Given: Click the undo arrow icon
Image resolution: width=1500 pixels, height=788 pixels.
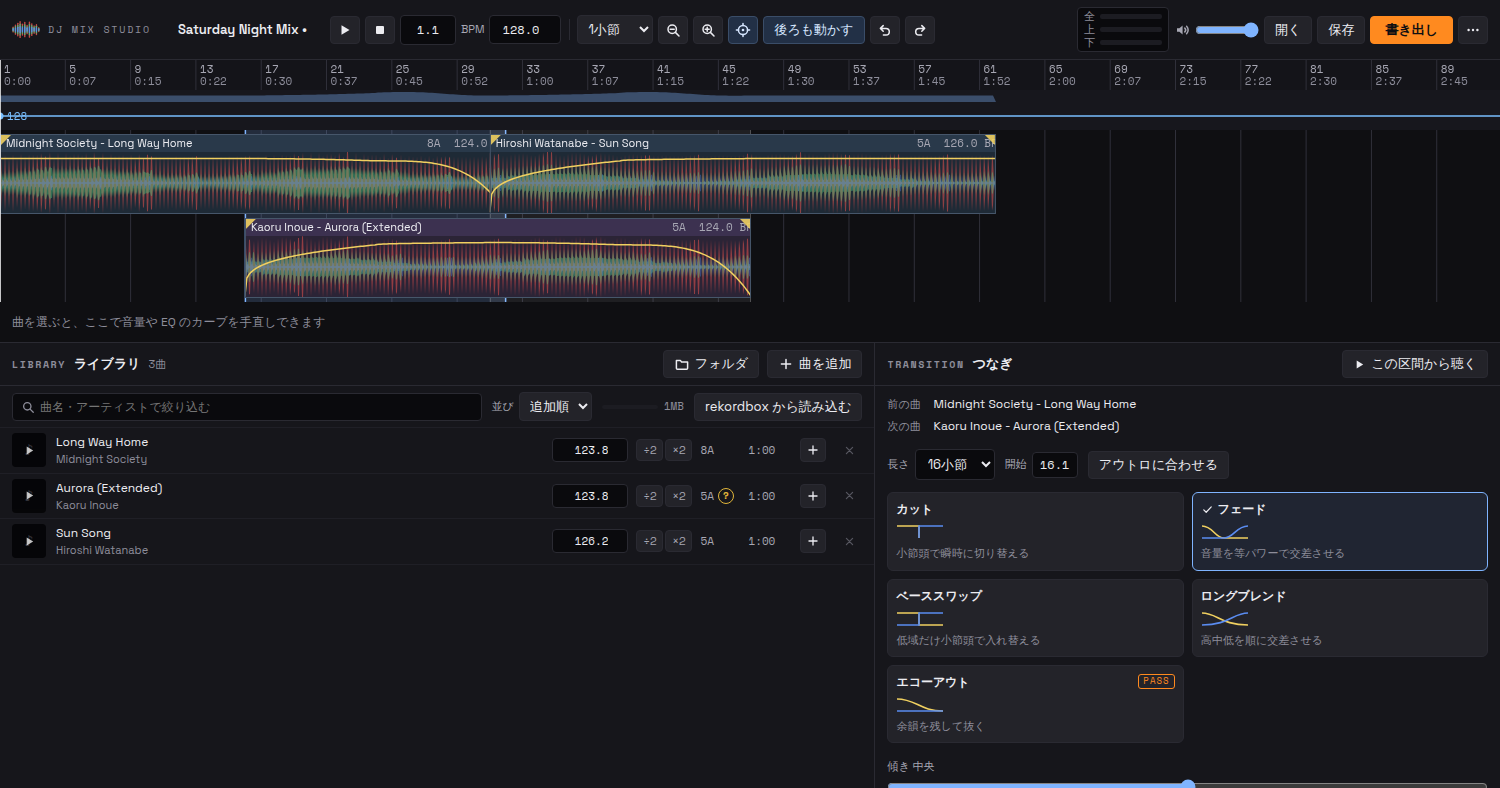Looking at the screenshot, I should coord(885,30).
